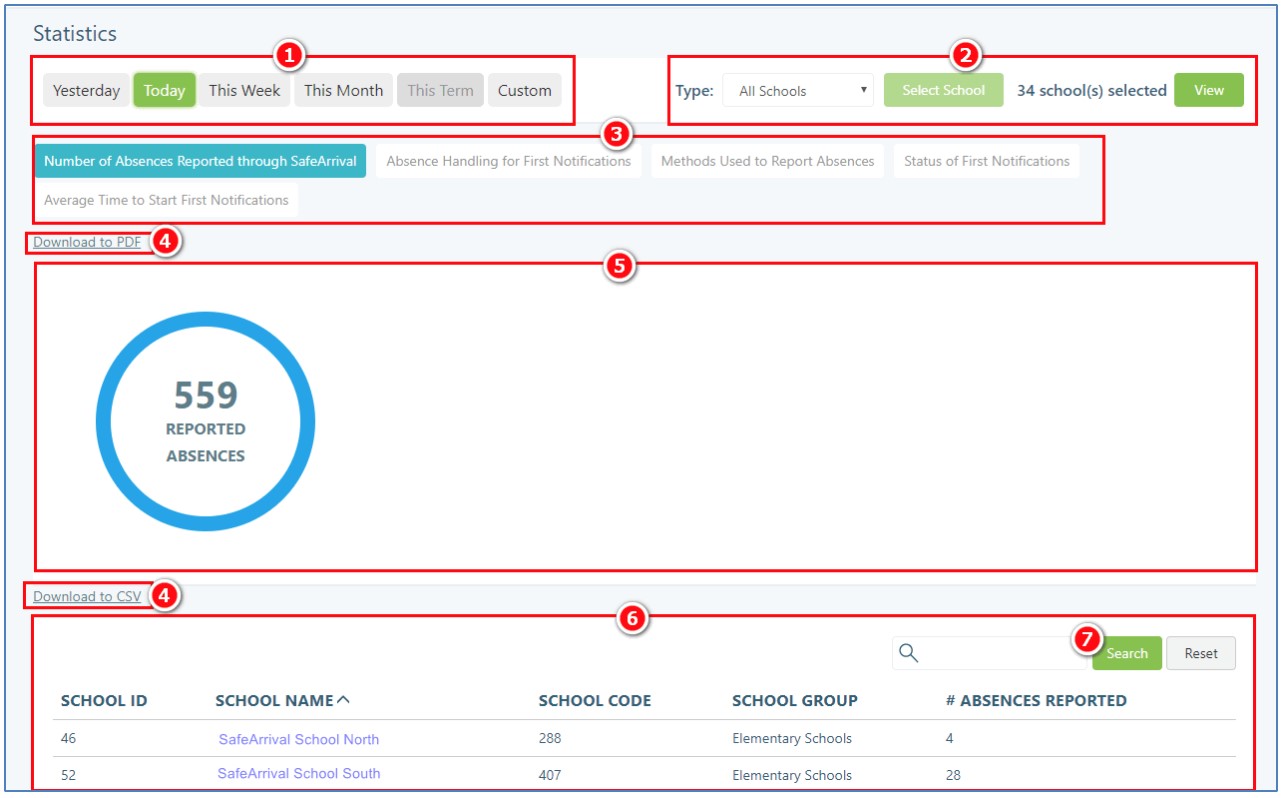Open Methods Used to Report Absences tab

(x=767, y=161)
